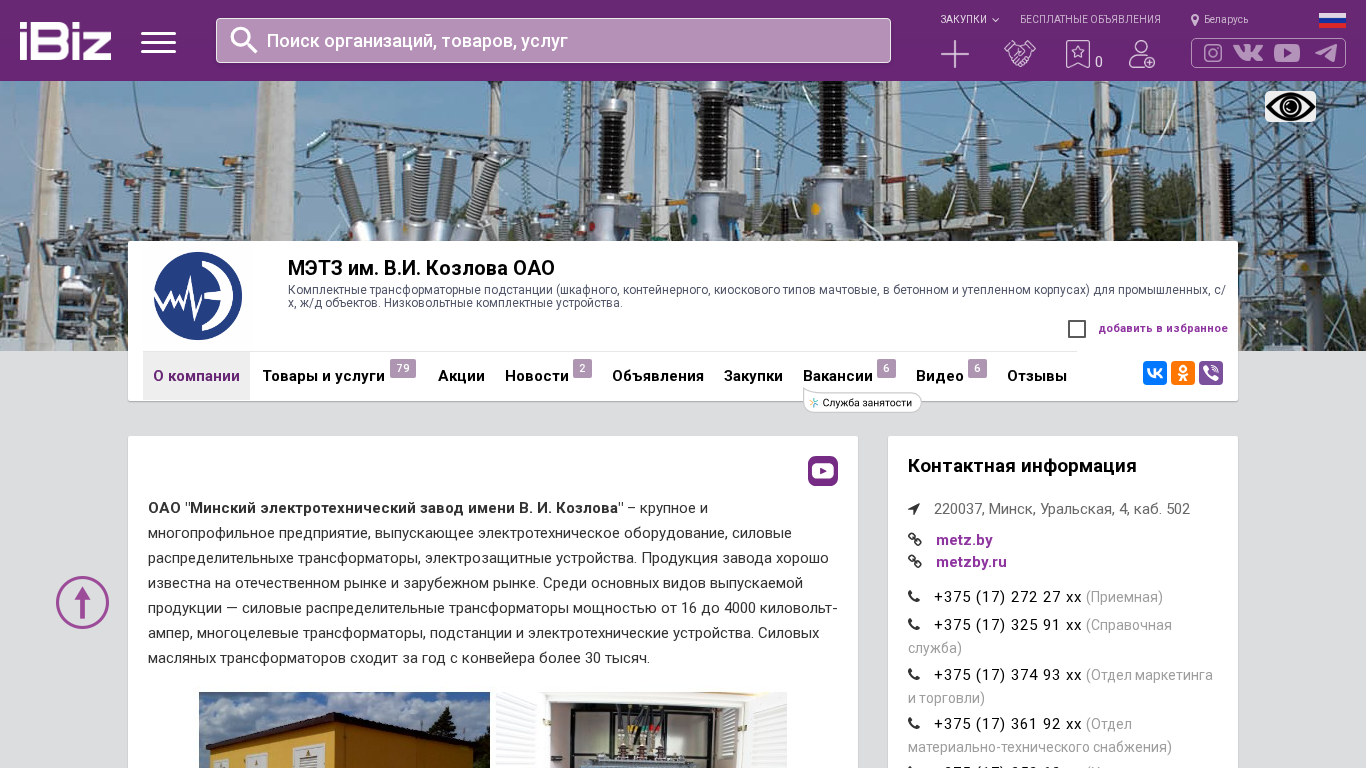Expand the Закупки dropdown
Viewport: 1366px width, 768px height.
click(969, 20)
